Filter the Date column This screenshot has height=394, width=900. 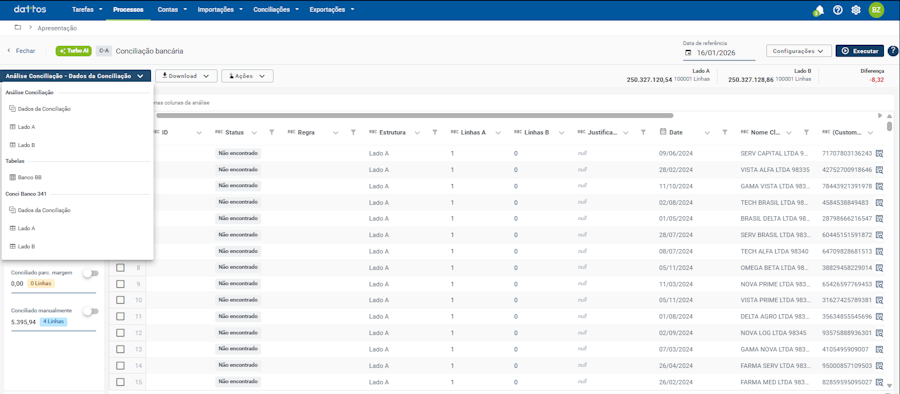tap(725, 133)
